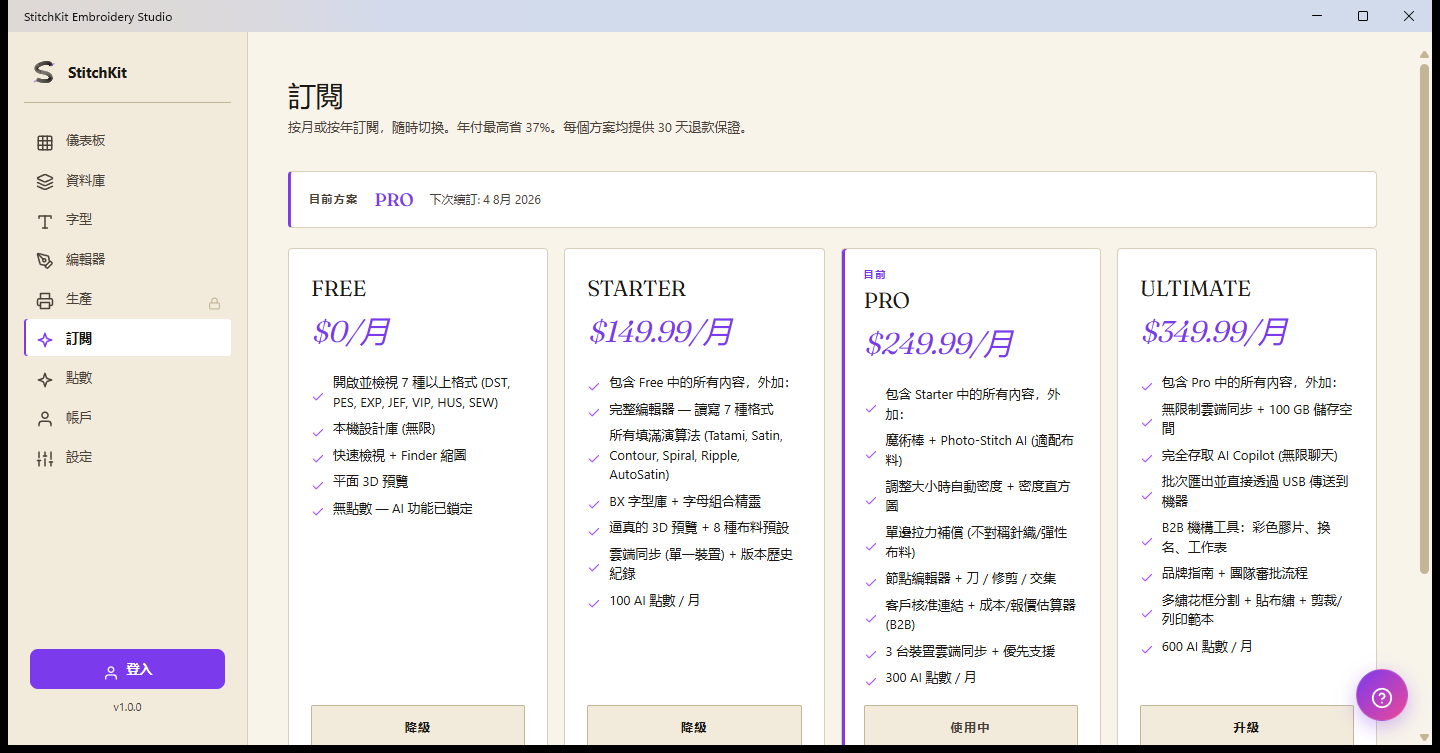Click the 字型 T icon

[45, 221]
